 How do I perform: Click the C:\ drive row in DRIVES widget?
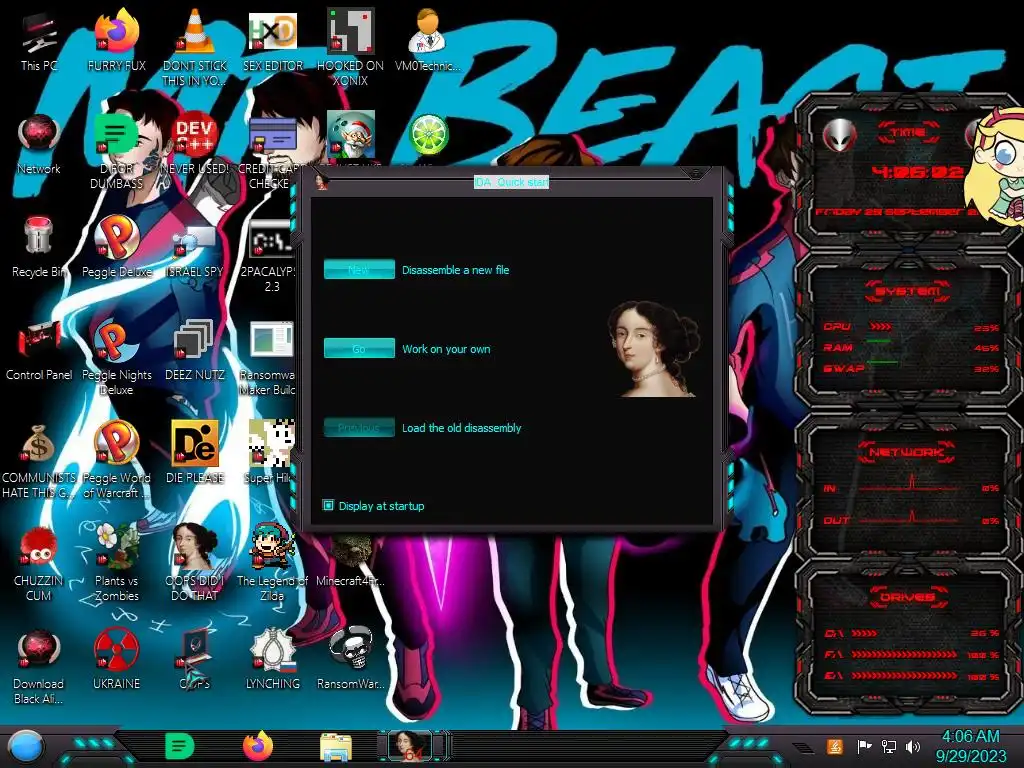point(910,633)
